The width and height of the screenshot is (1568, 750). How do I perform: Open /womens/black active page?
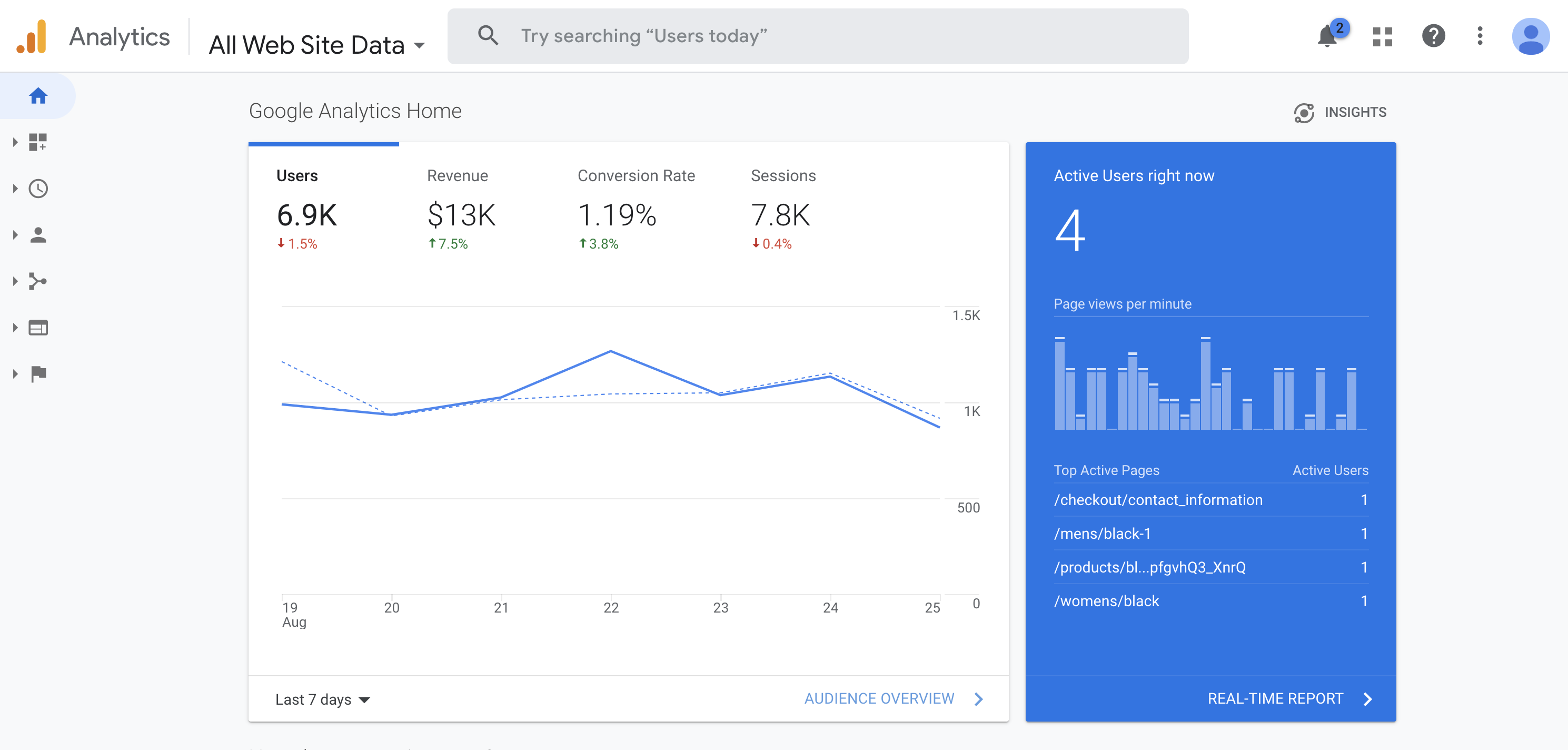coord(1106,601)
